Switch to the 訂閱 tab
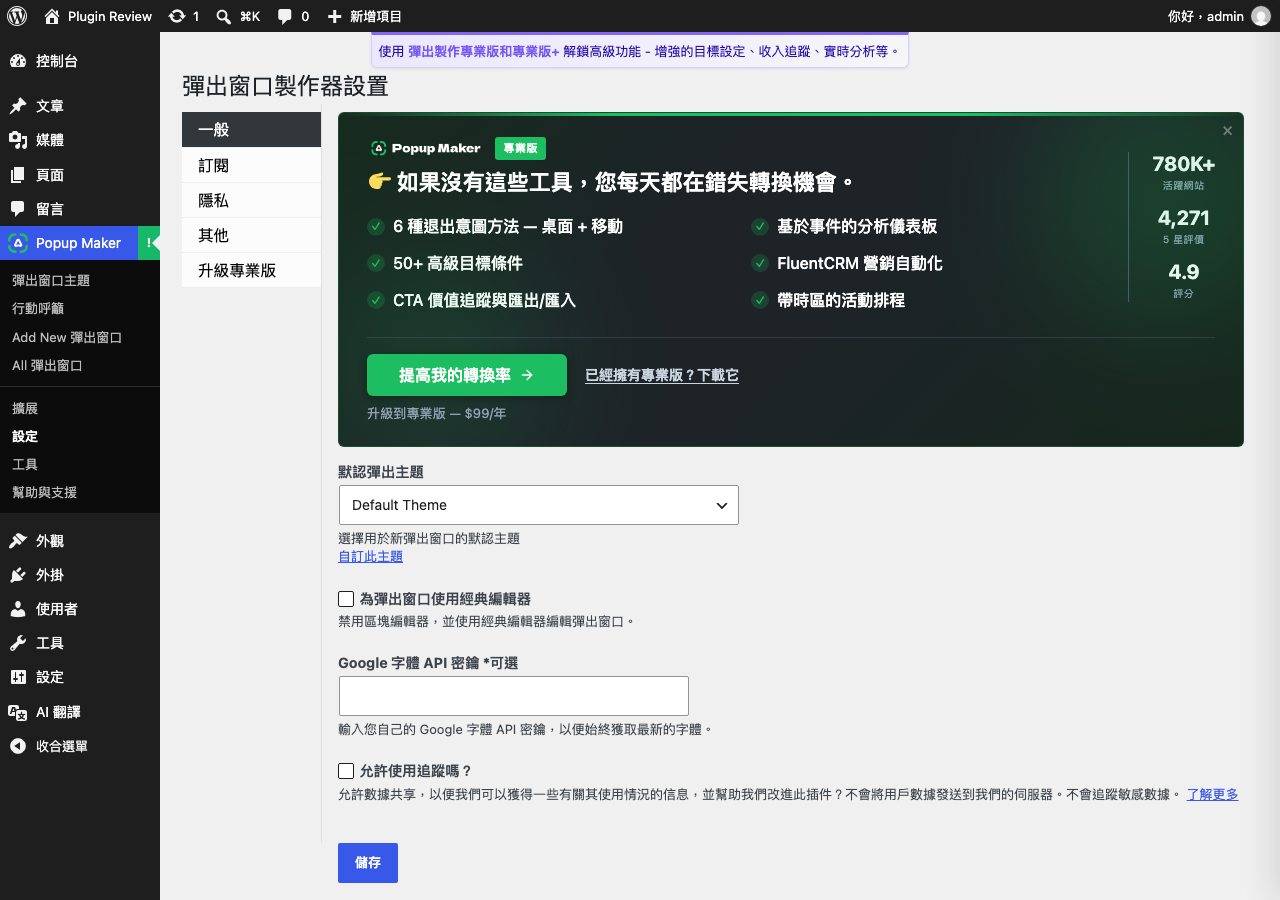This screenshot has width=1280, height=900. pos(251,165)
